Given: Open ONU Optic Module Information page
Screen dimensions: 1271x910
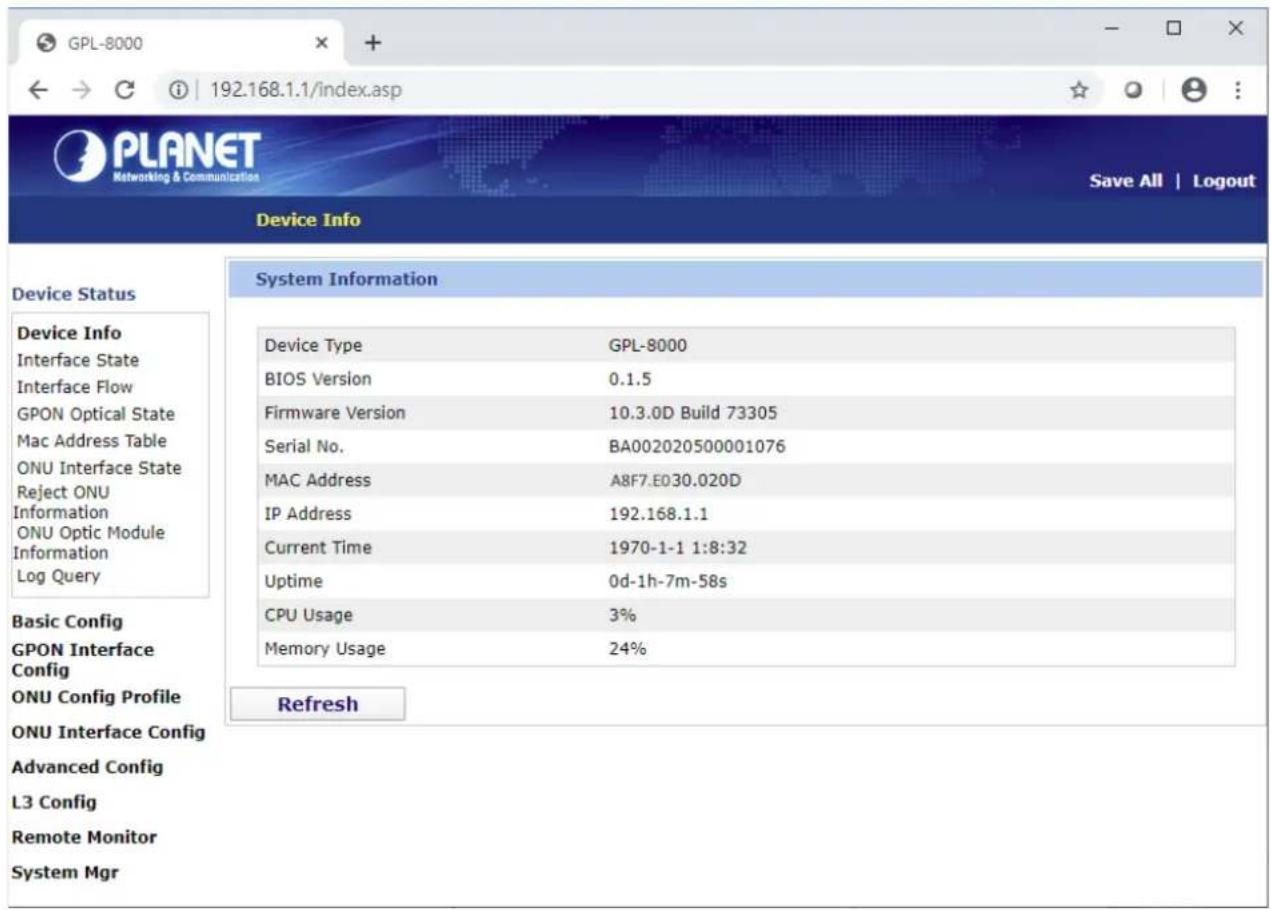Looking at the screenshot, I should pos(90,542).
